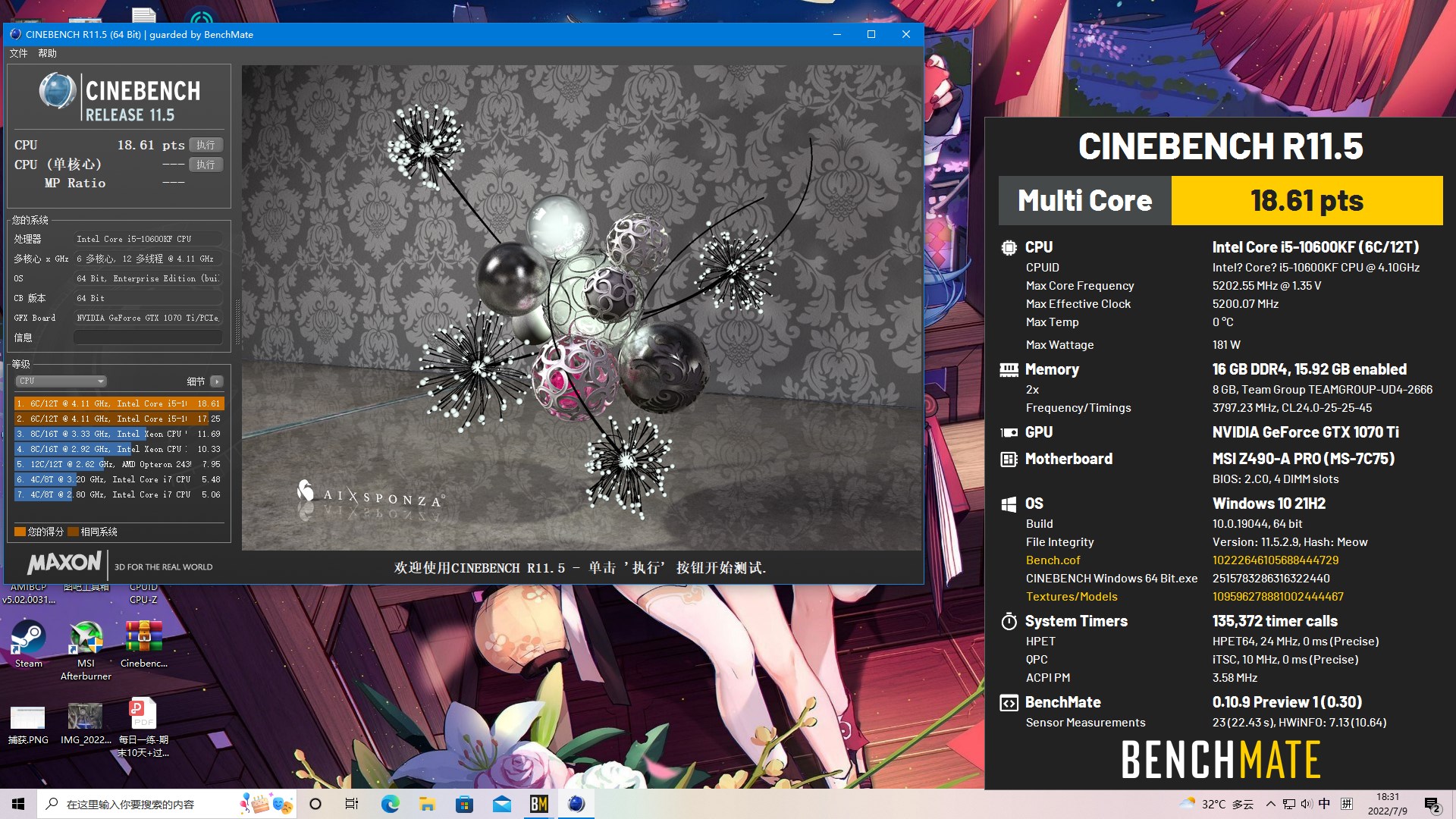Launch the MSI Afterburner desktop shortcut
Screen dimensions: 1456x819
point(86,651)
